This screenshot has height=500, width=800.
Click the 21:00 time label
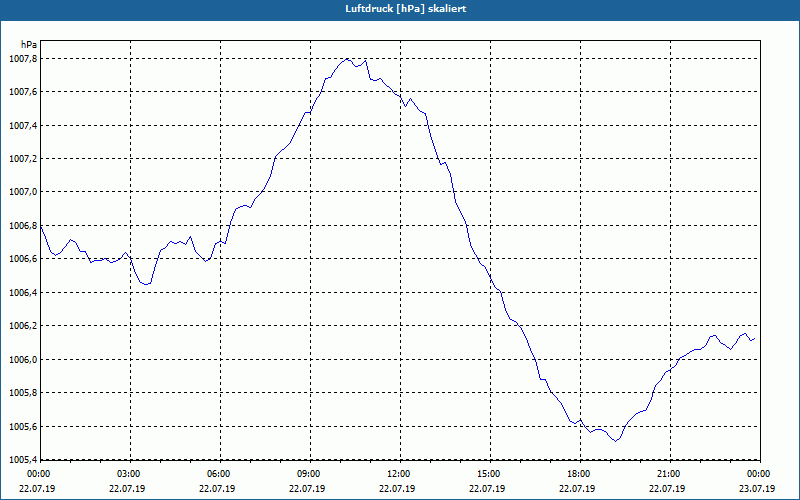(669, 474)
